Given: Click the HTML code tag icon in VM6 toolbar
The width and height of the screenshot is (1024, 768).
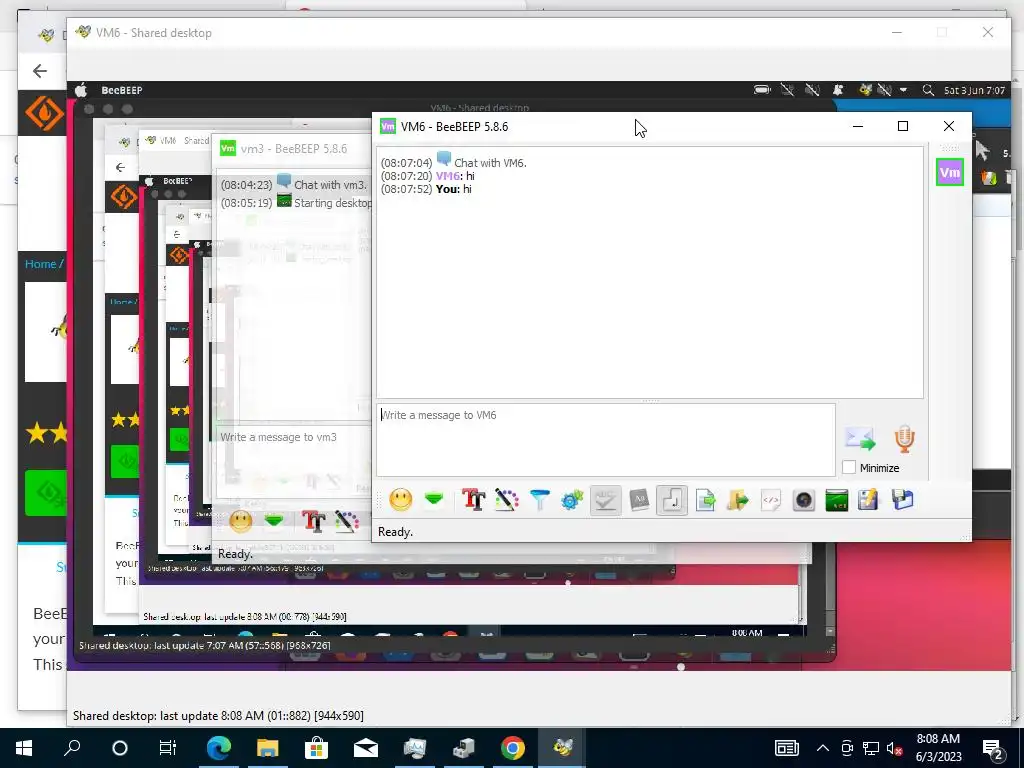Looking at the screenshot, I should coord(771,500).
